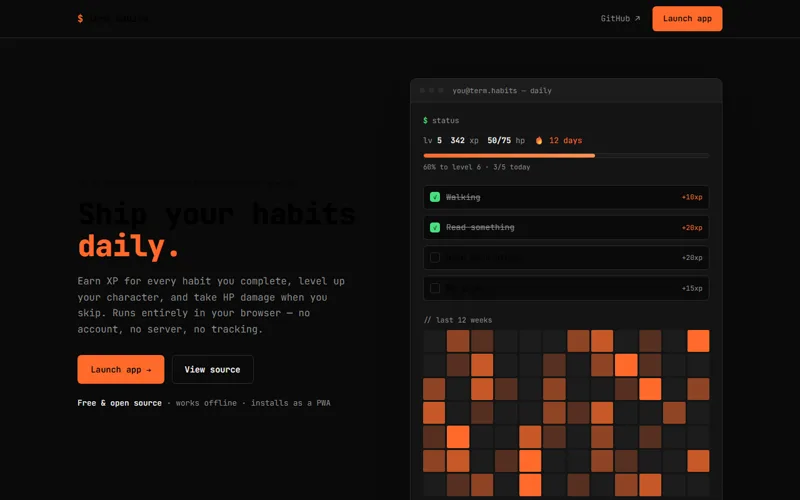Click Read something row's orange +20xp value

(x=692, y=228)
